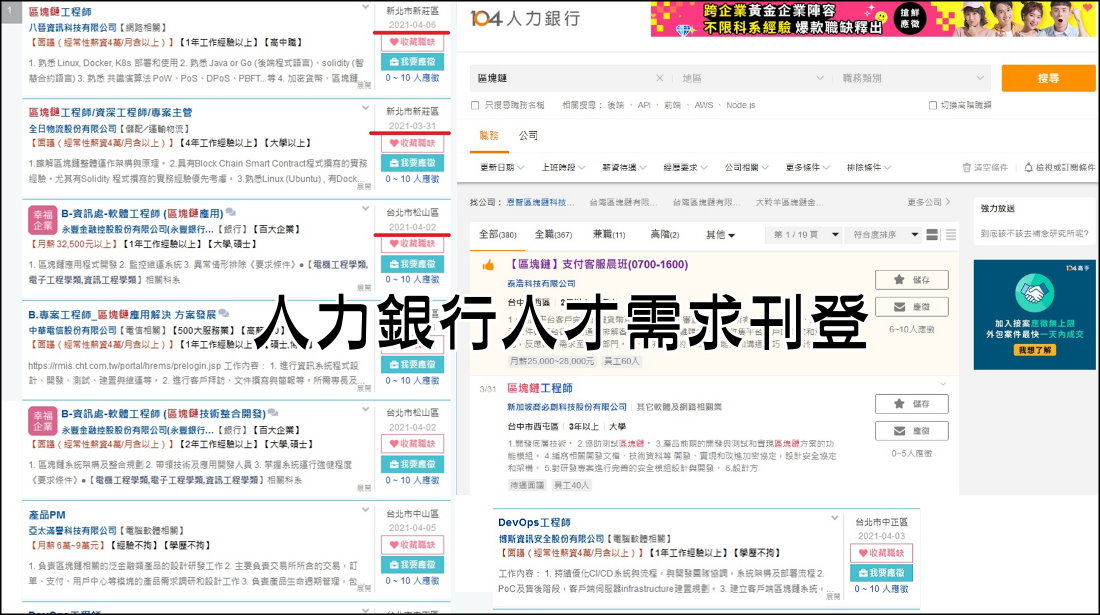Apply to 八晉資訊科技 job via 我要應徵
The height and width of the screenshot is (615, 1100).
point(412,62)
